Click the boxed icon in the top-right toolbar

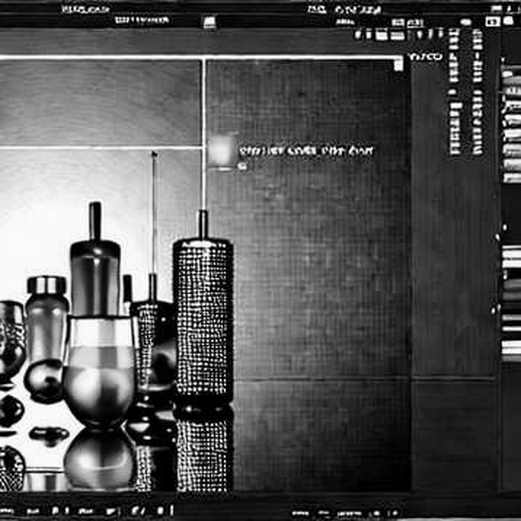(x=492, y=22)
